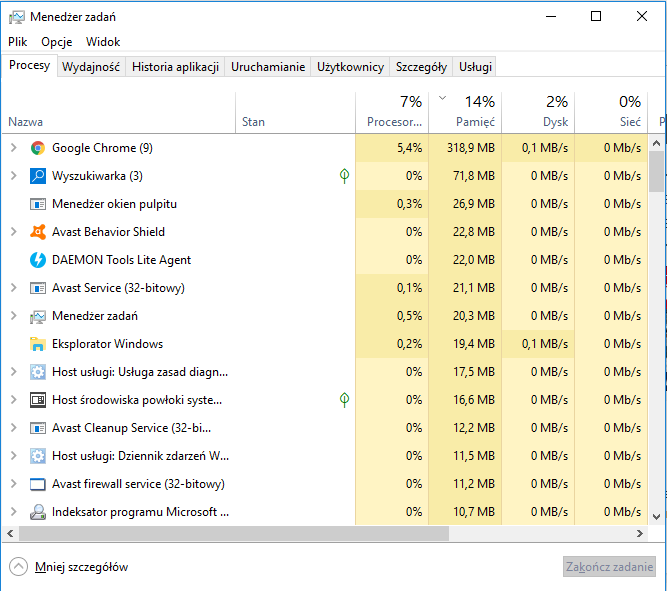Open the Uruchamianie tab
Screen dimensions: 667x591
click(268, 67)
